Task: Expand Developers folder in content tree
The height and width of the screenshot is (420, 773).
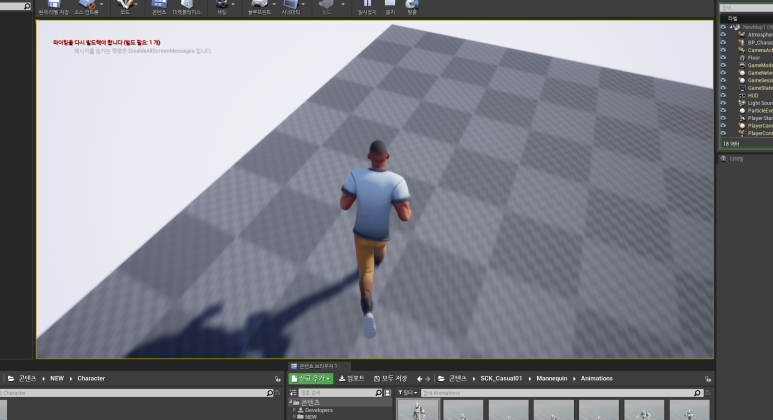Action: [294, 410]
